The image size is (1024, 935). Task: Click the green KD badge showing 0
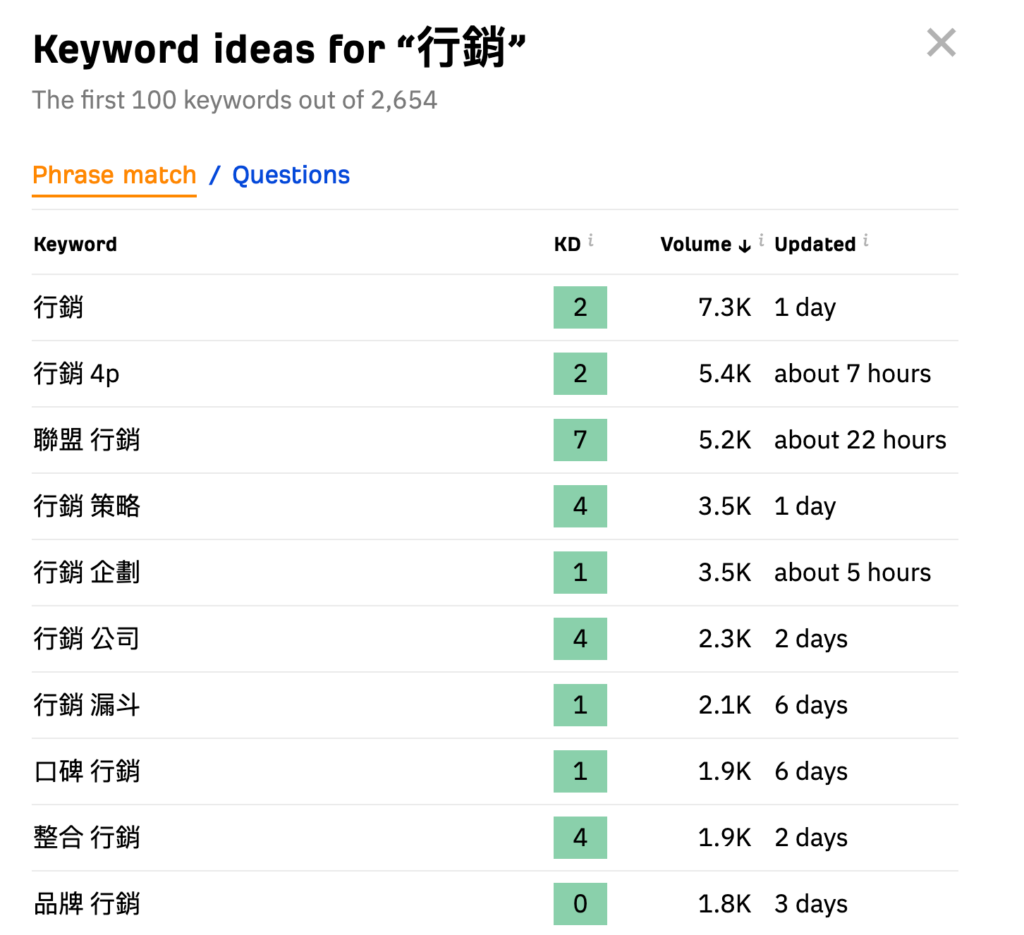point(580,905)
